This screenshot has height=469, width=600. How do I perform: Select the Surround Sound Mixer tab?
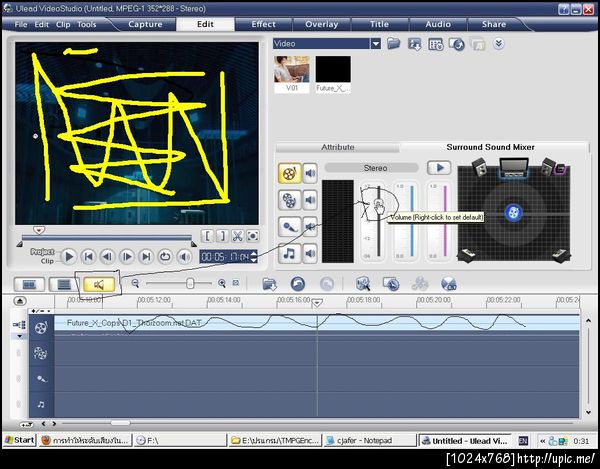[490, 147]
